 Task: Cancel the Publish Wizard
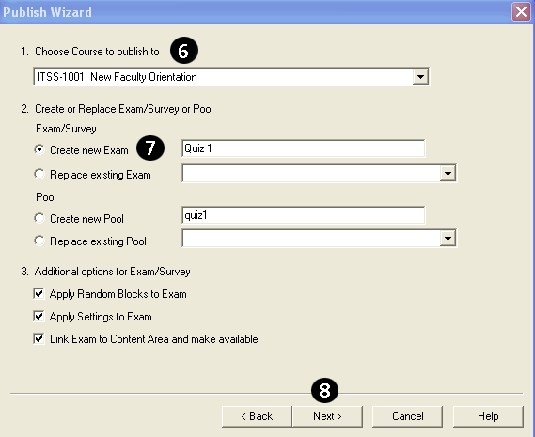coord(407,417)
